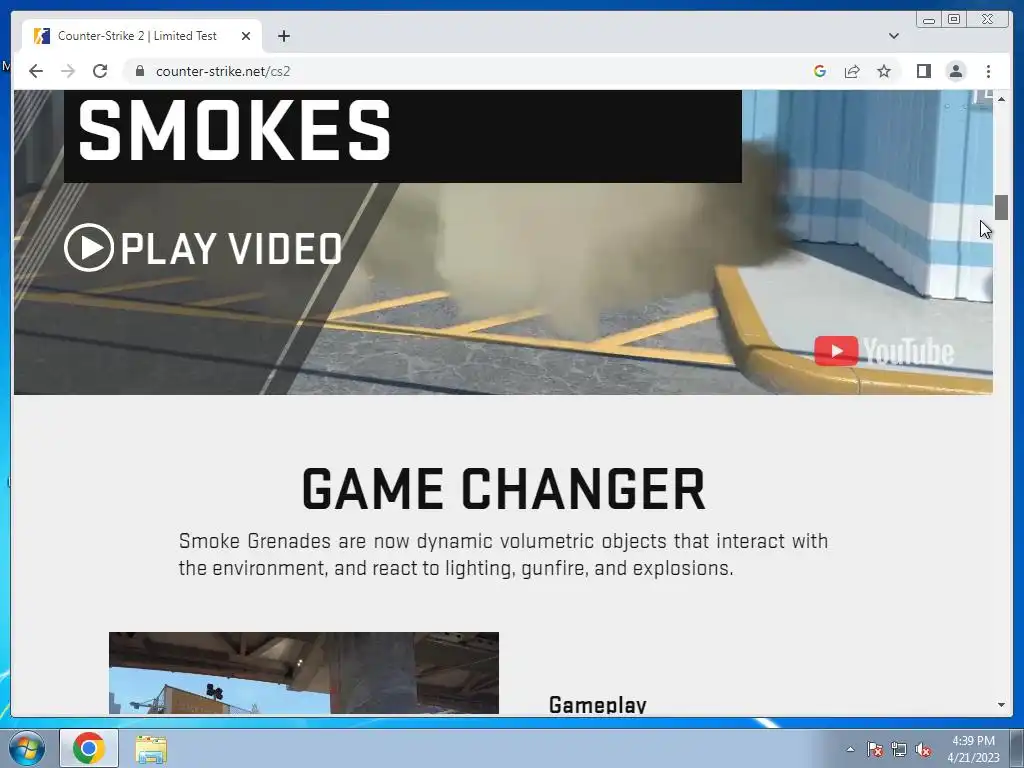Click the muted volume tray icon
The image size is (1024, 768).
coord(923,749)
